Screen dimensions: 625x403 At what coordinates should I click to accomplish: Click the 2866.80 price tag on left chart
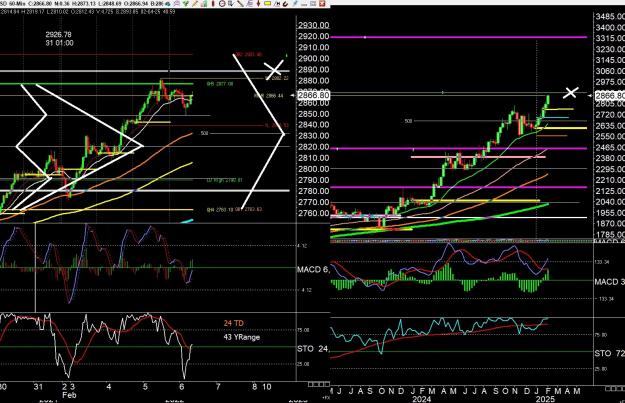tap(314, 95)
